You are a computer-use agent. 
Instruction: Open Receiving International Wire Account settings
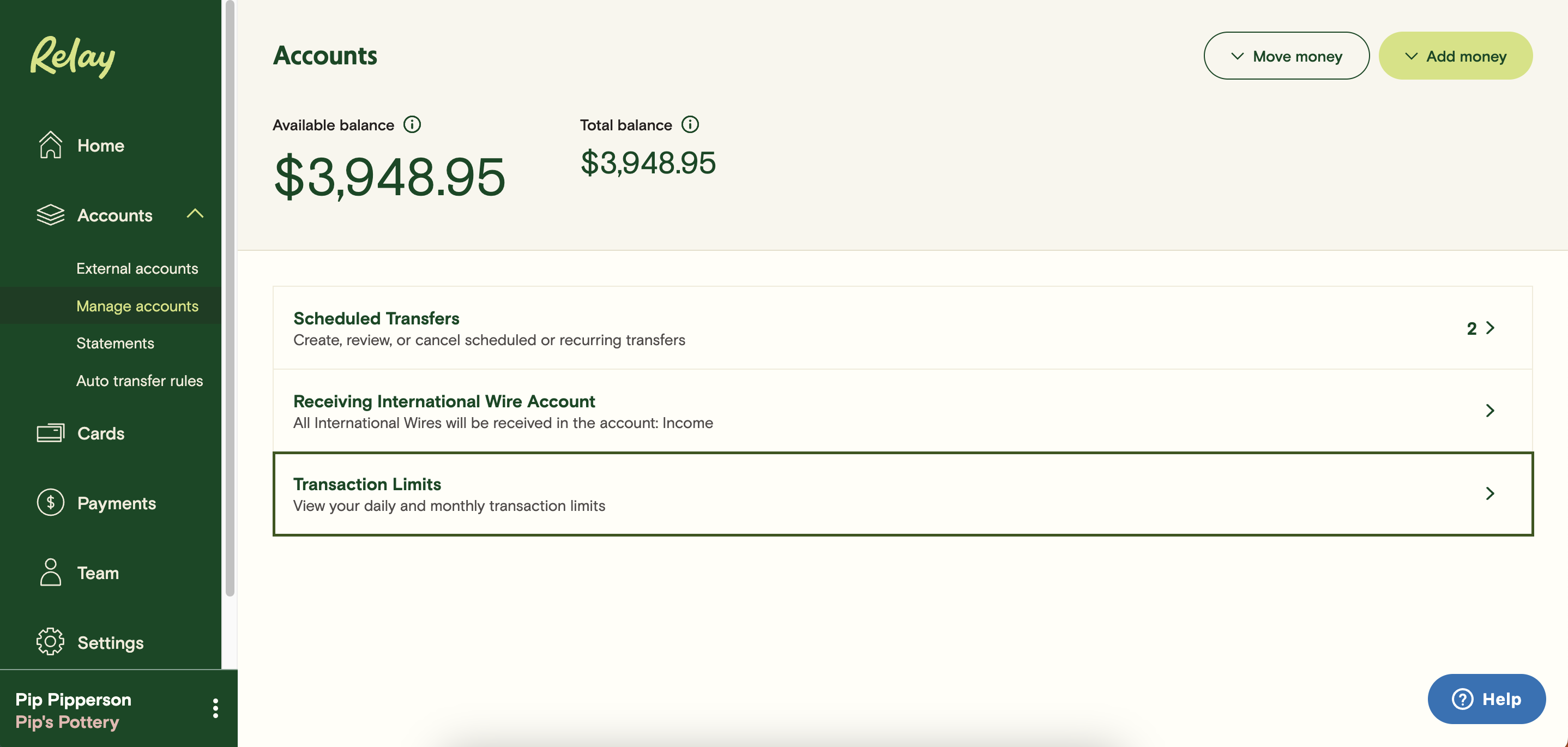point(901,411)
